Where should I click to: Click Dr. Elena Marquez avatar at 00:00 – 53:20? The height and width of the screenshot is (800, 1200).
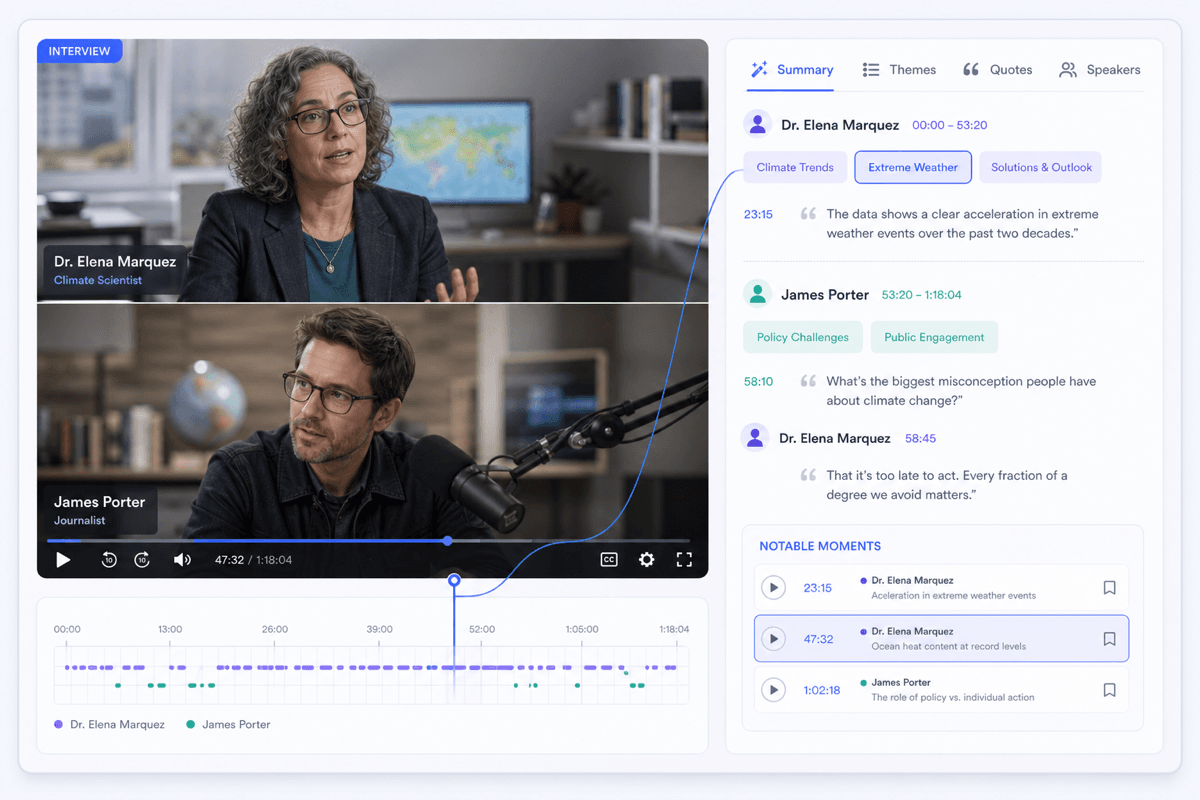pyautogui.click(x=757, y=125)
